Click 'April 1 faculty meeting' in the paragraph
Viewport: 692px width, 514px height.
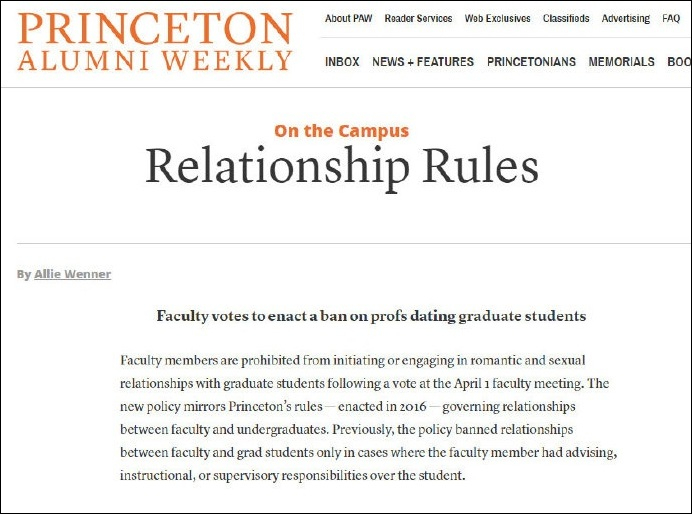pos(524,383)
